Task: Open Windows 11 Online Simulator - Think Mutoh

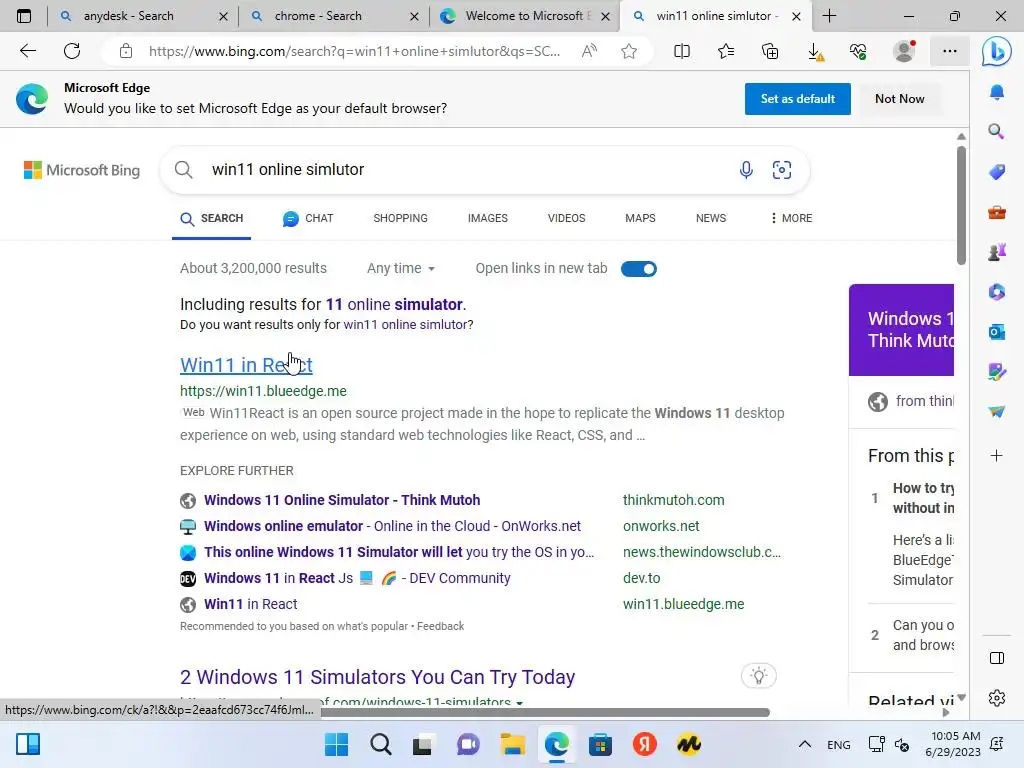Action: (342, 500)
